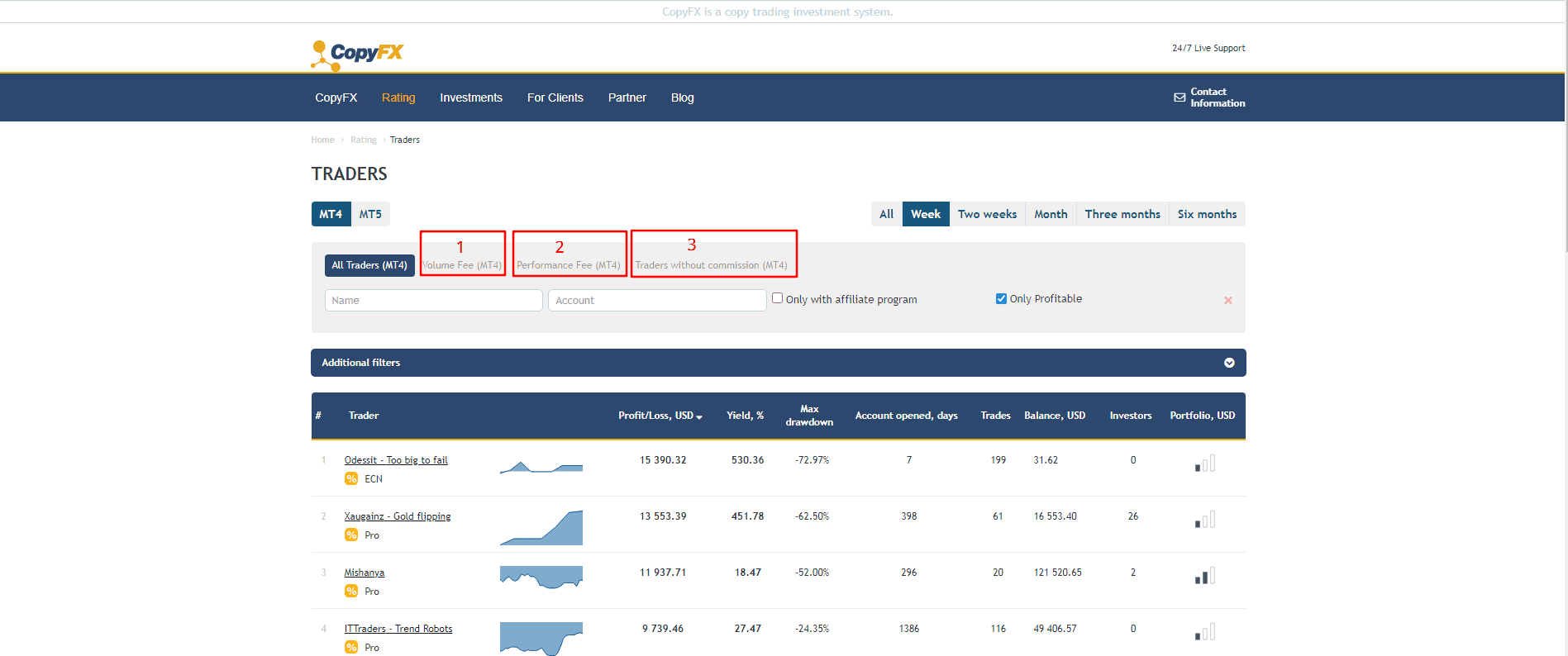
Task: Click the Trader column header
Action: 364,416
